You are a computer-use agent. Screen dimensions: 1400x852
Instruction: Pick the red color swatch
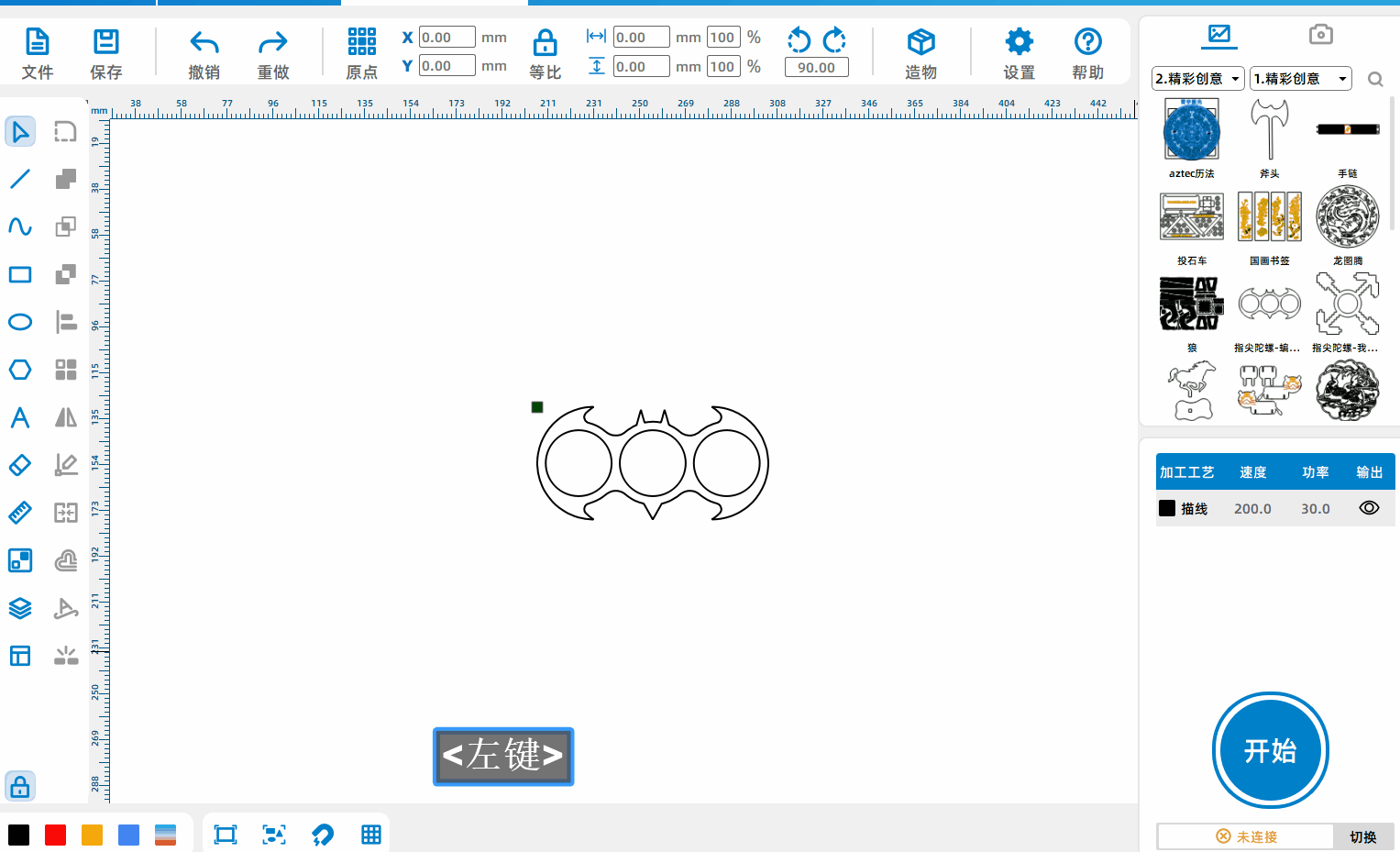pyautogui.click(x=56, y=835)
